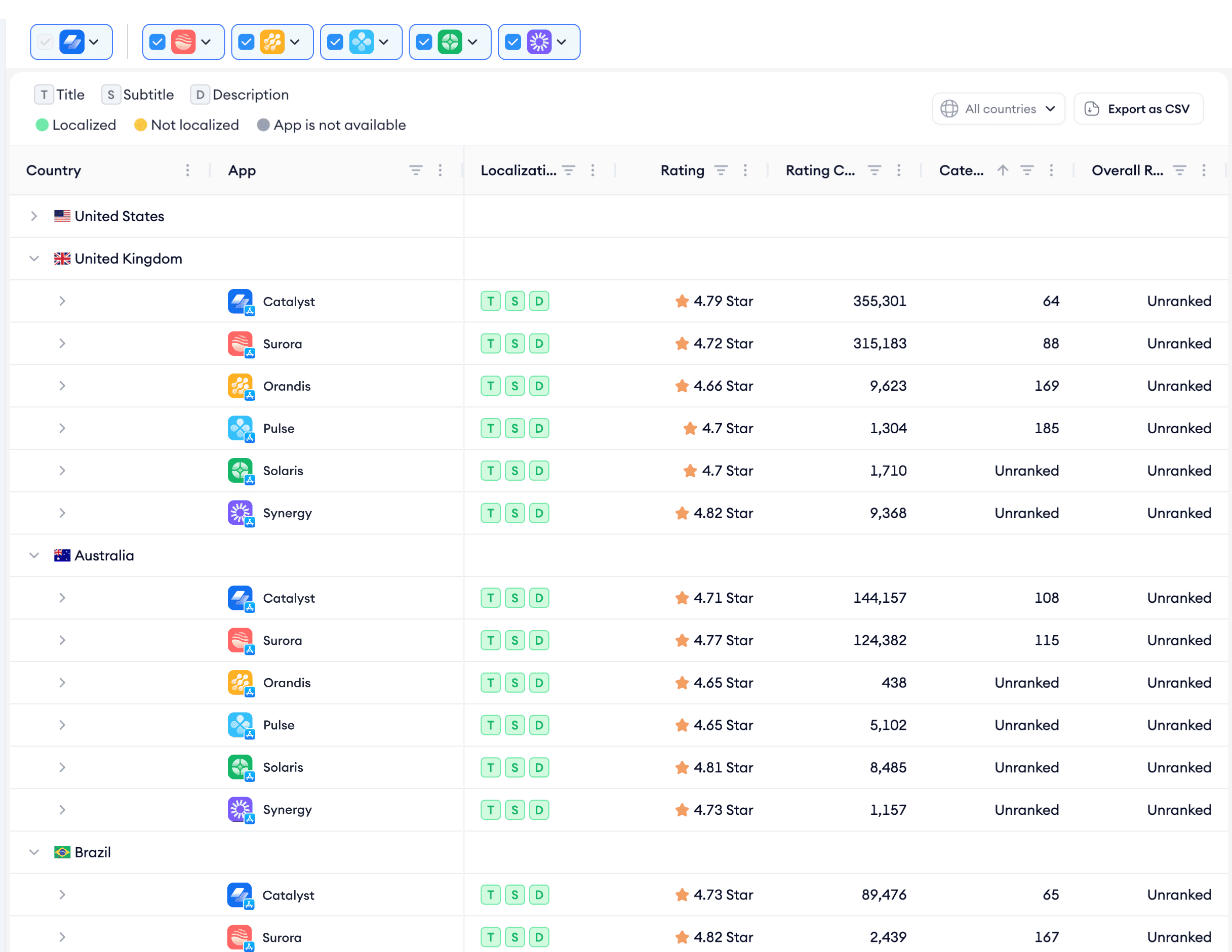The height and width of the screenshot is (952, 1232).
Task: Expand the Solaris row under Australia
Action: click(x=62, y=768)
